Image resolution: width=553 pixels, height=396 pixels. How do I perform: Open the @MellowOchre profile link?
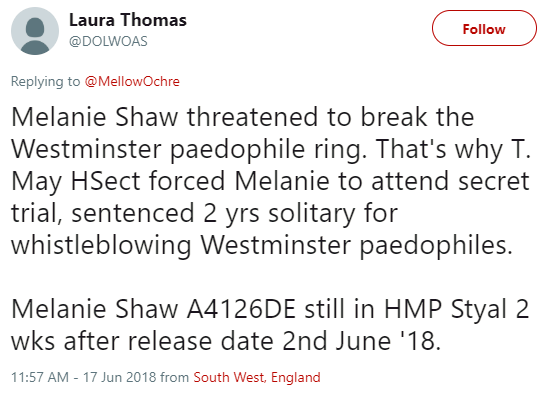(x=132, y=81)
